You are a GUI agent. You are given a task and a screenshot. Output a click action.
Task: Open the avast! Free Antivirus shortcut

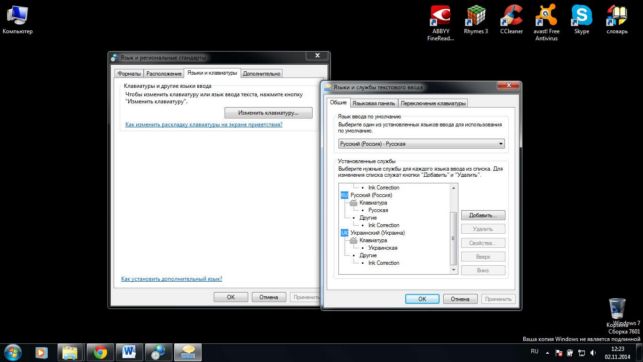click(546, 23)
